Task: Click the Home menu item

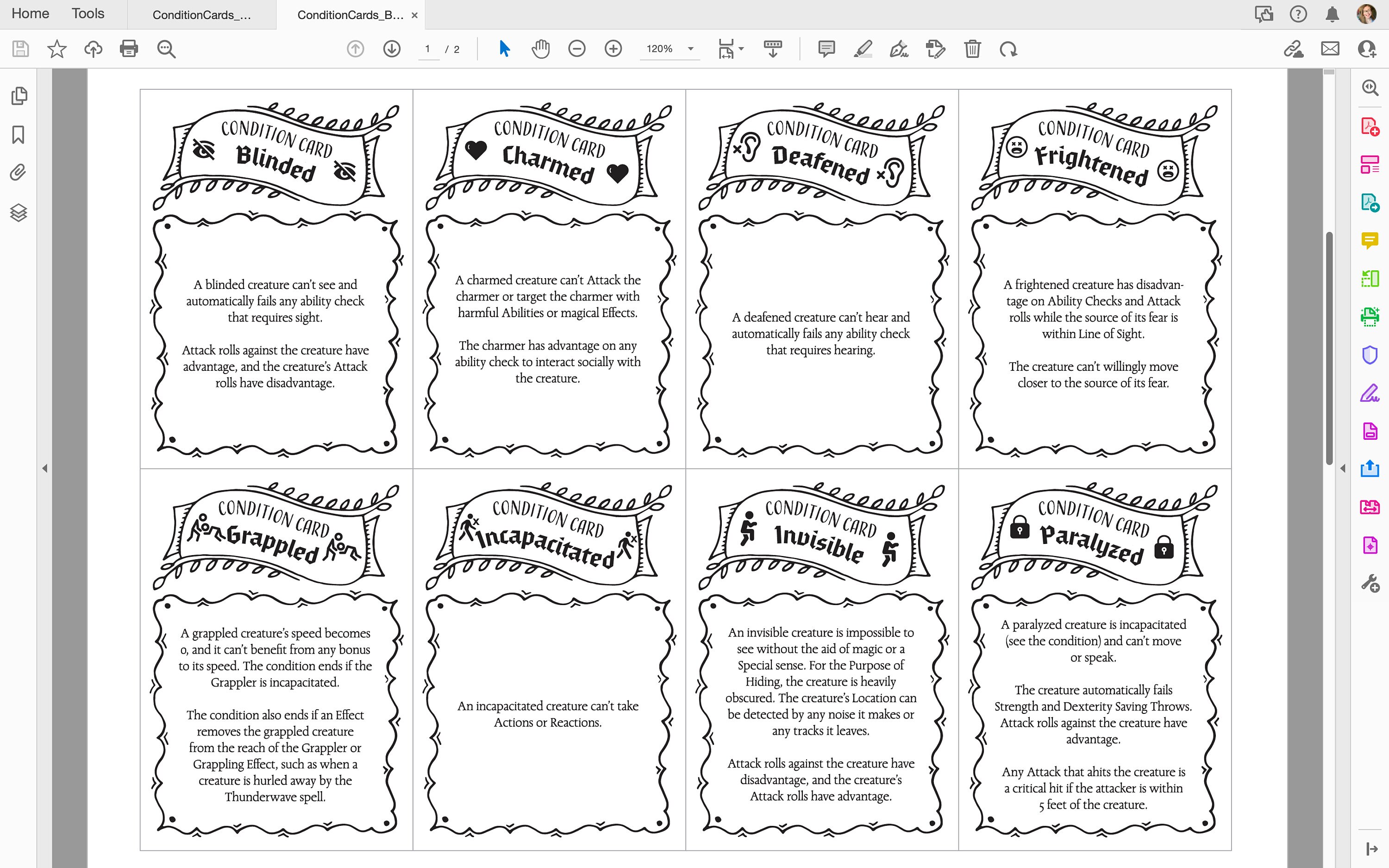Action: click(x=29, y=13)
